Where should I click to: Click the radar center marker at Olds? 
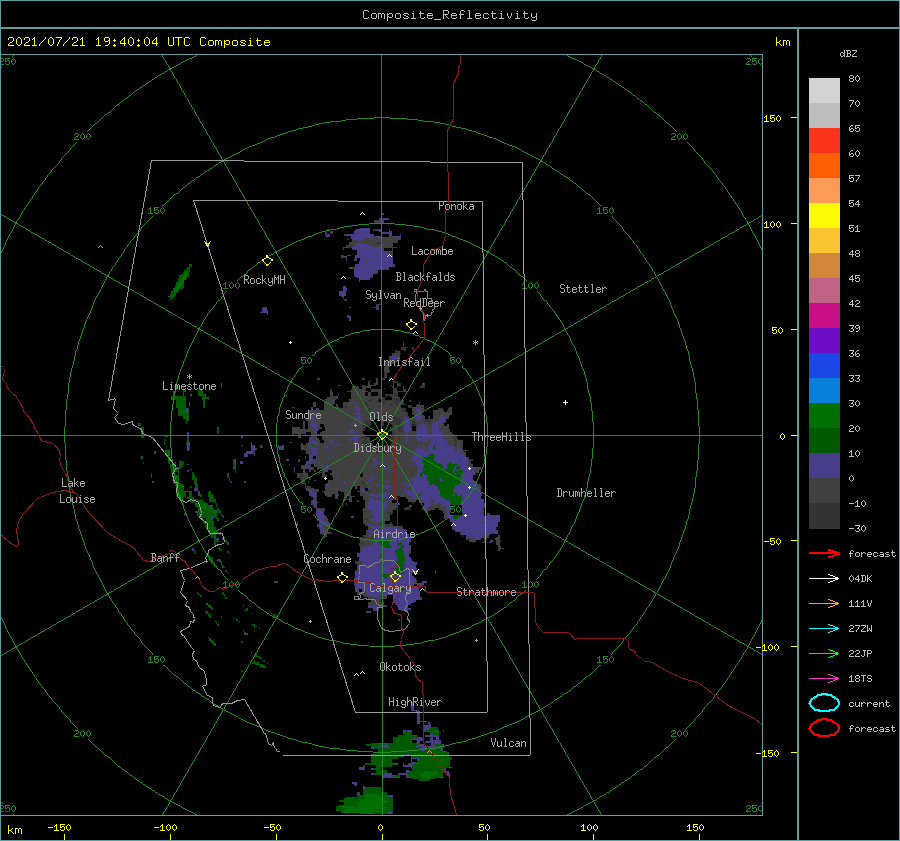tap(382, 435)
